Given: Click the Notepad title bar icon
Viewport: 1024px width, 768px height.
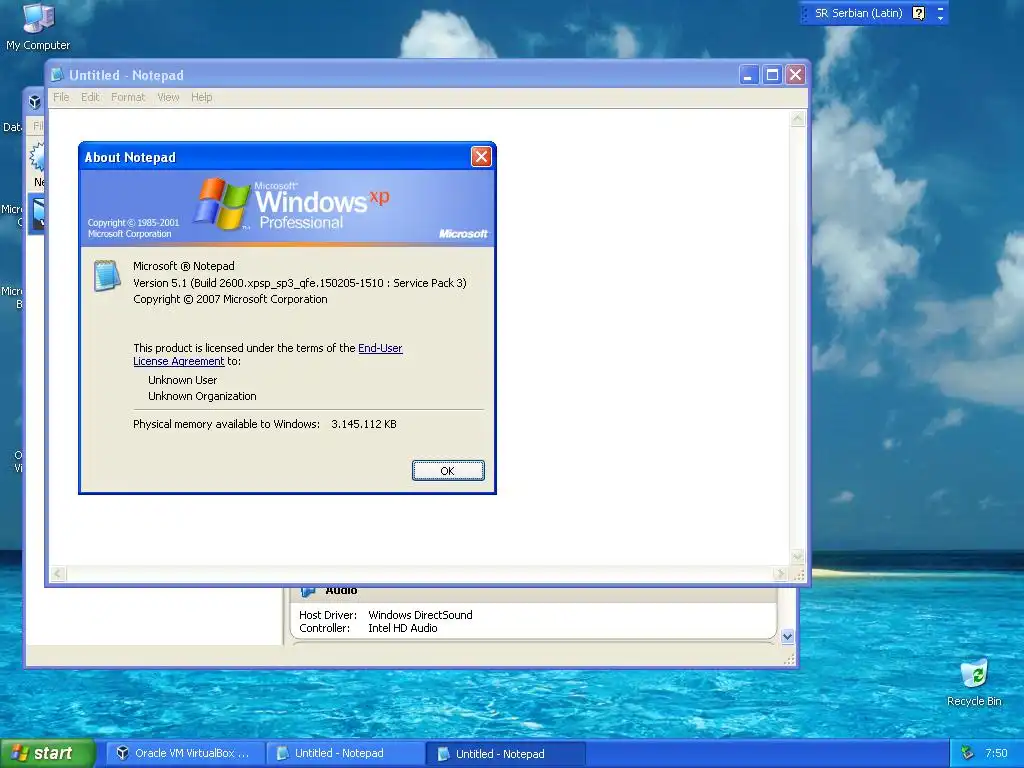Looking at the screenshot, I should 57,75.
